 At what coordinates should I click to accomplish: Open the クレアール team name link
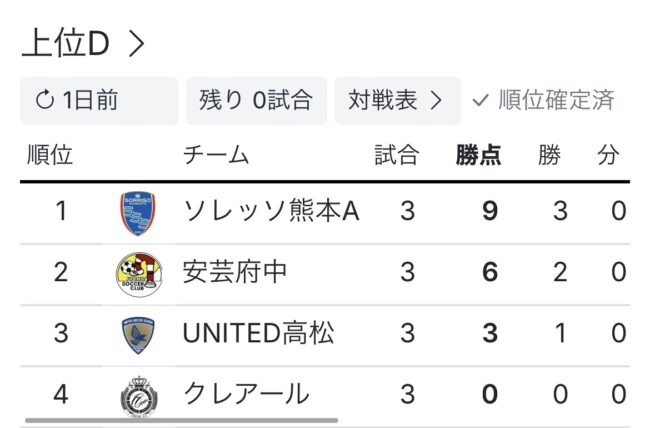pos(246,394)
